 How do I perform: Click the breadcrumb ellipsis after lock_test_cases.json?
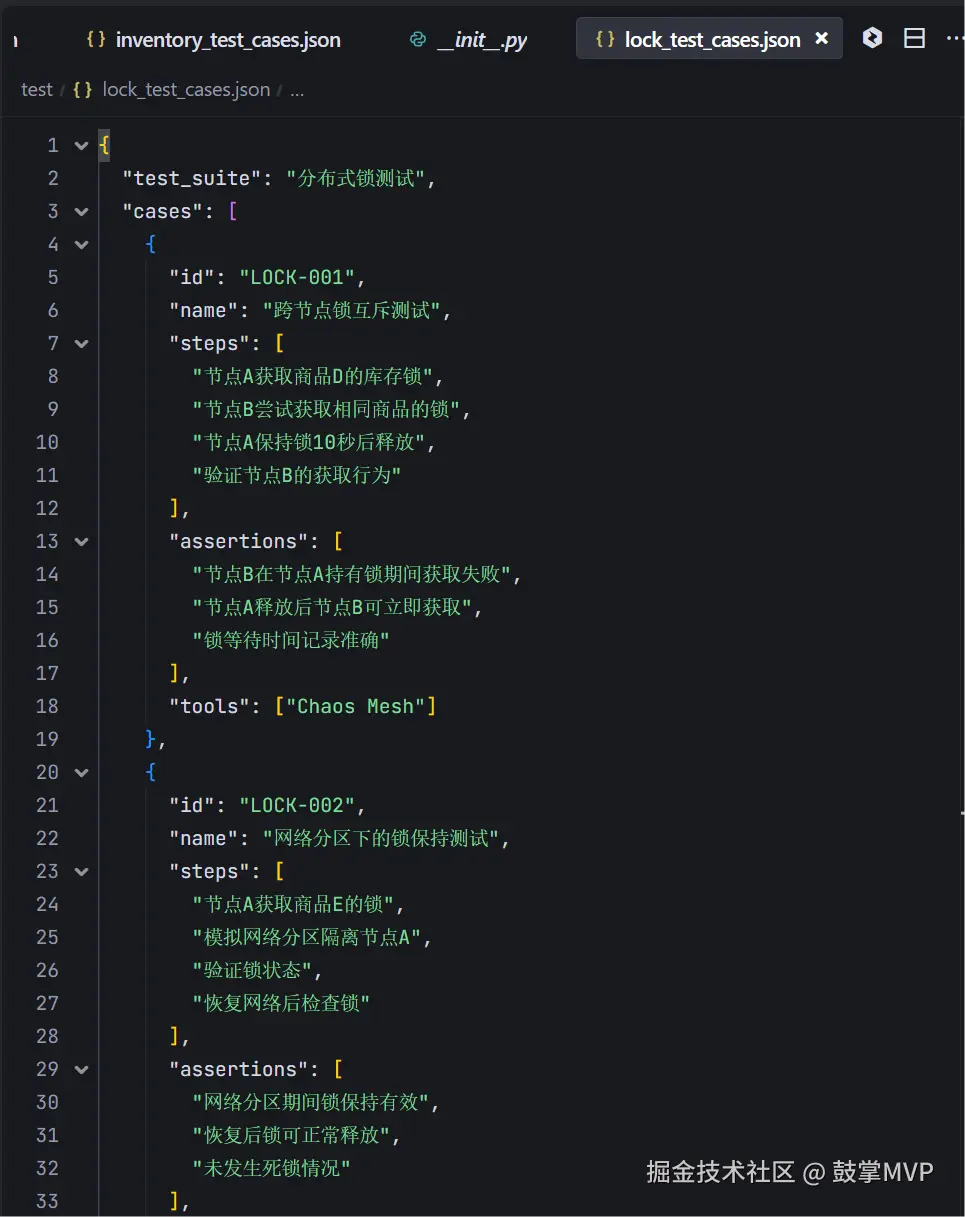coord(296,89)
